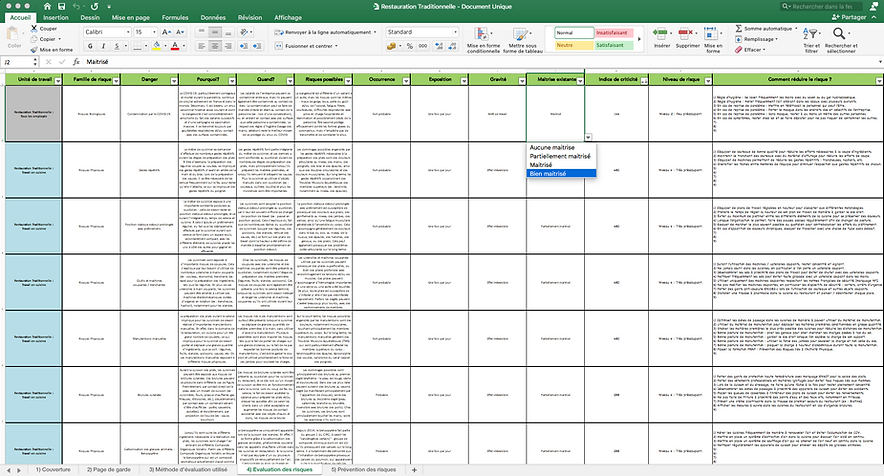Click the yellow fill color bucket
The height and width of the screenshot is (476, 884).
(157, 46)
